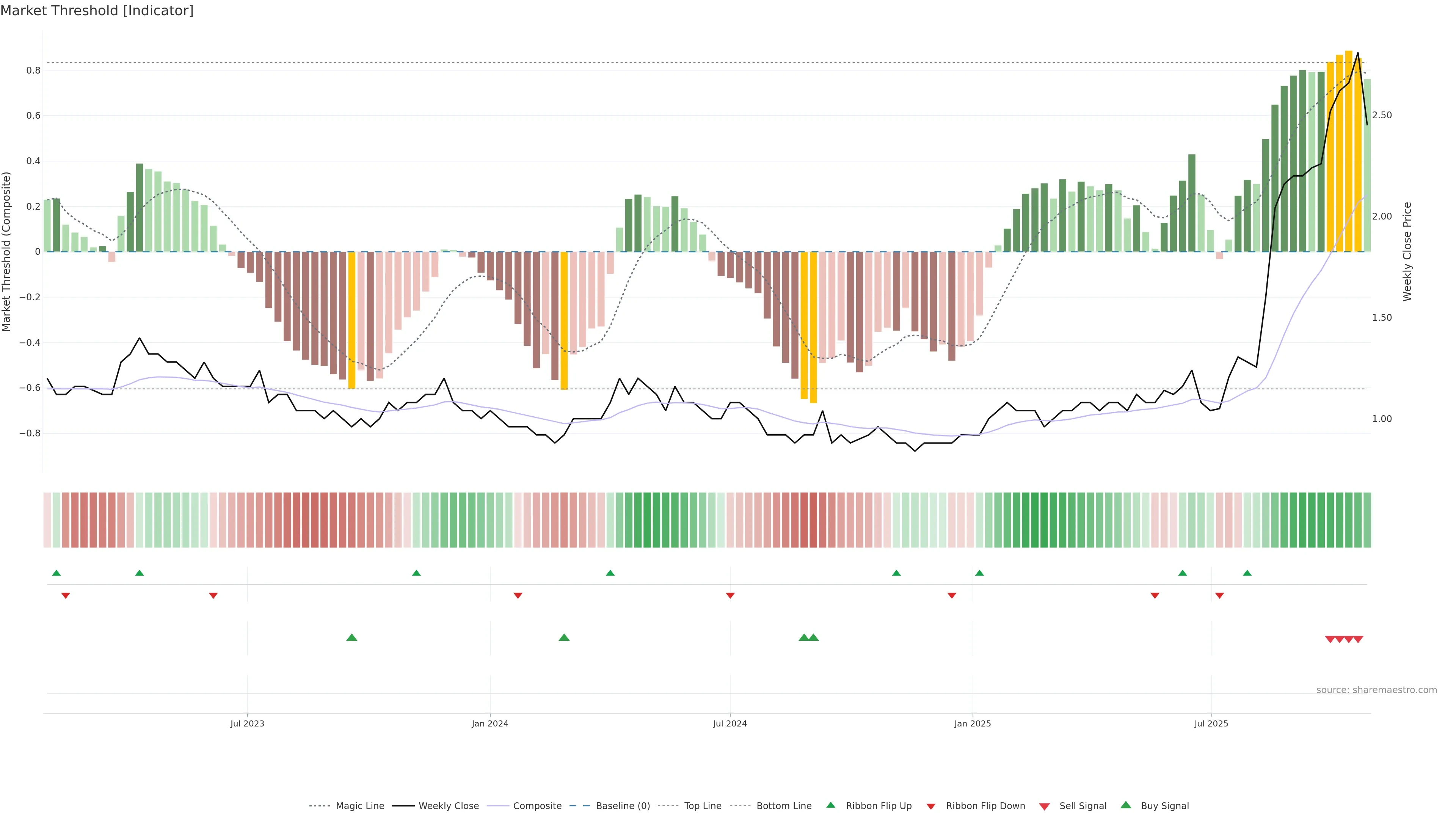The image size is (1456, 819).
Task: Click the first Ribbon Flip Up marker
Action: click(x=56, y=573)
